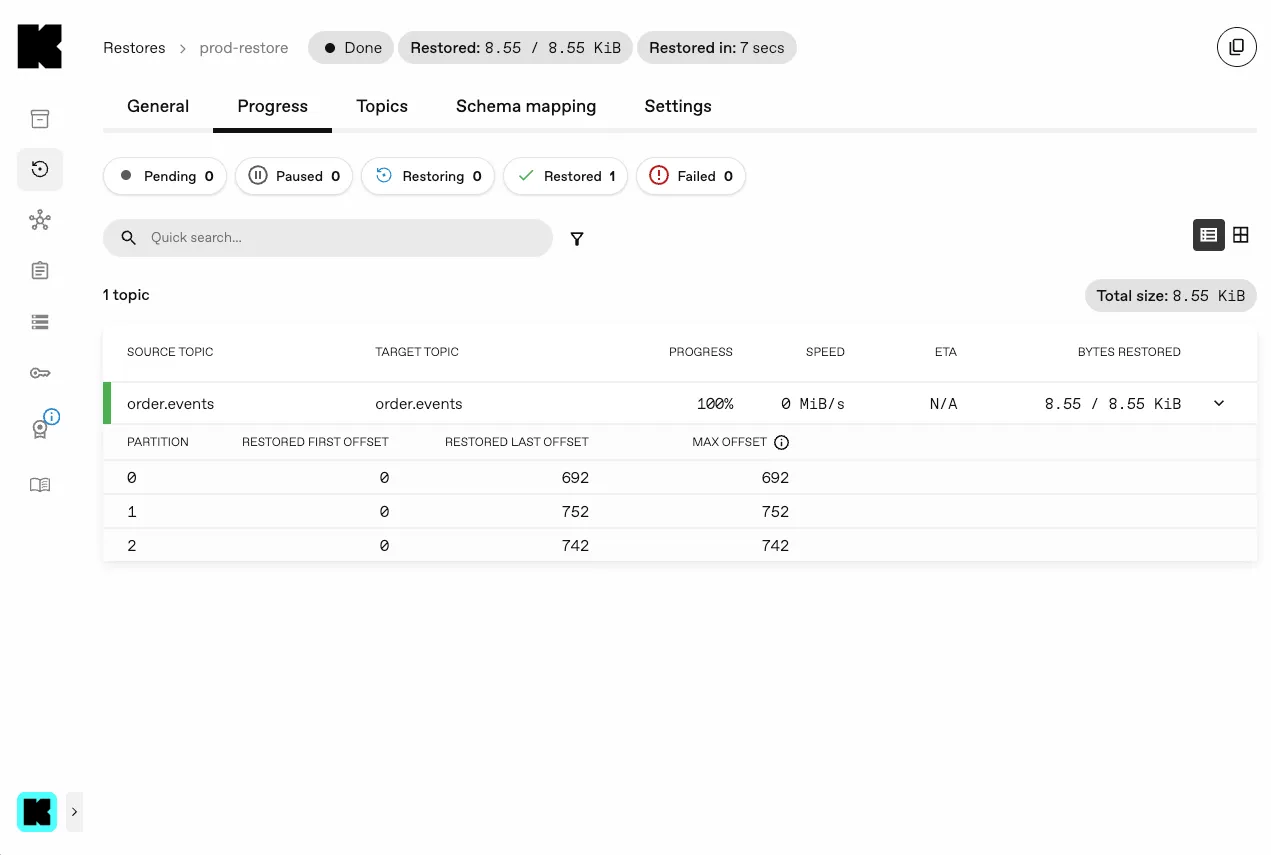Click the Progress column header
1271x855 pixels.
click(701, 352)
